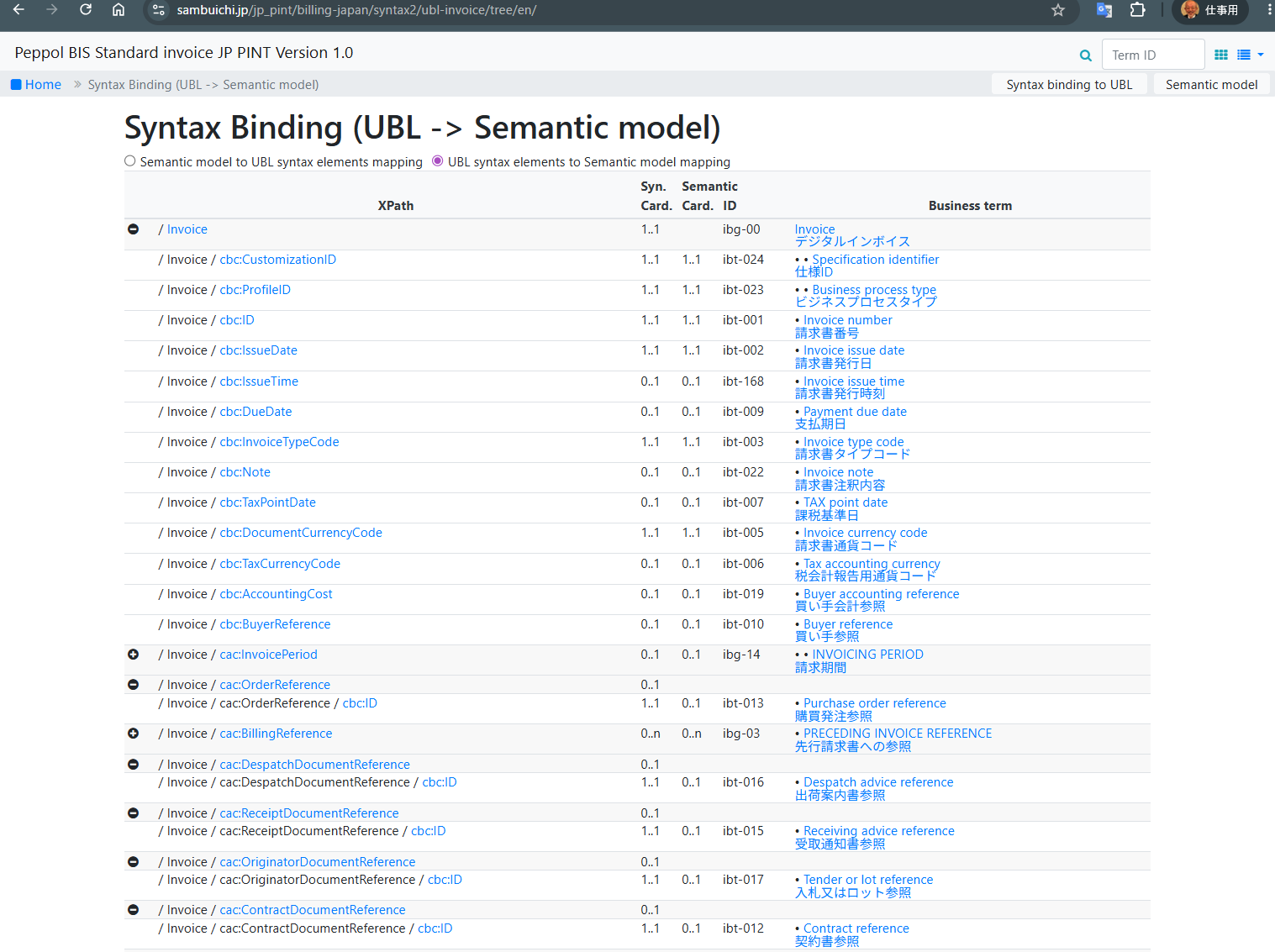Open the Contract reference business term

click(856, 928)
